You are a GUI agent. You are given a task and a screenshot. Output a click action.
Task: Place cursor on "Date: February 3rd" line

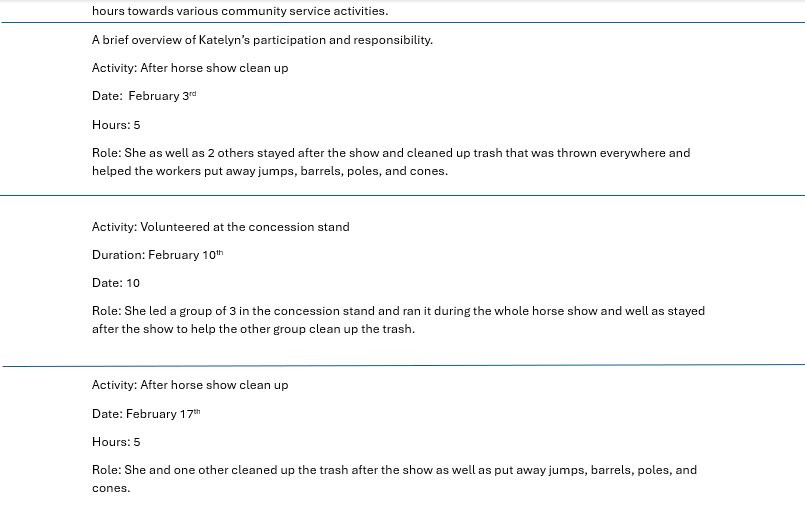(144, 96)
